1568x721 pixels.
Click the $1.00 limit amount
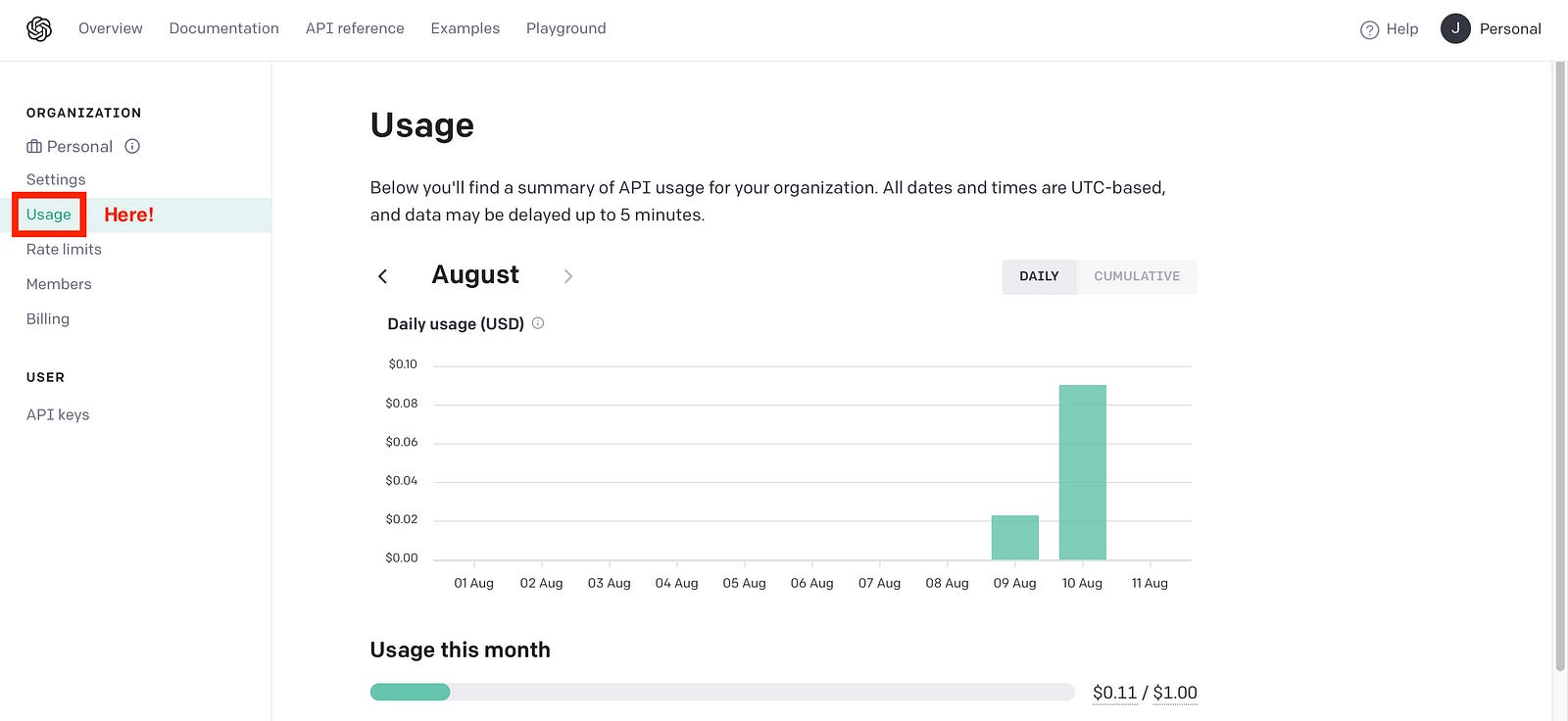pyautogui.click(x=1175, y=693)
